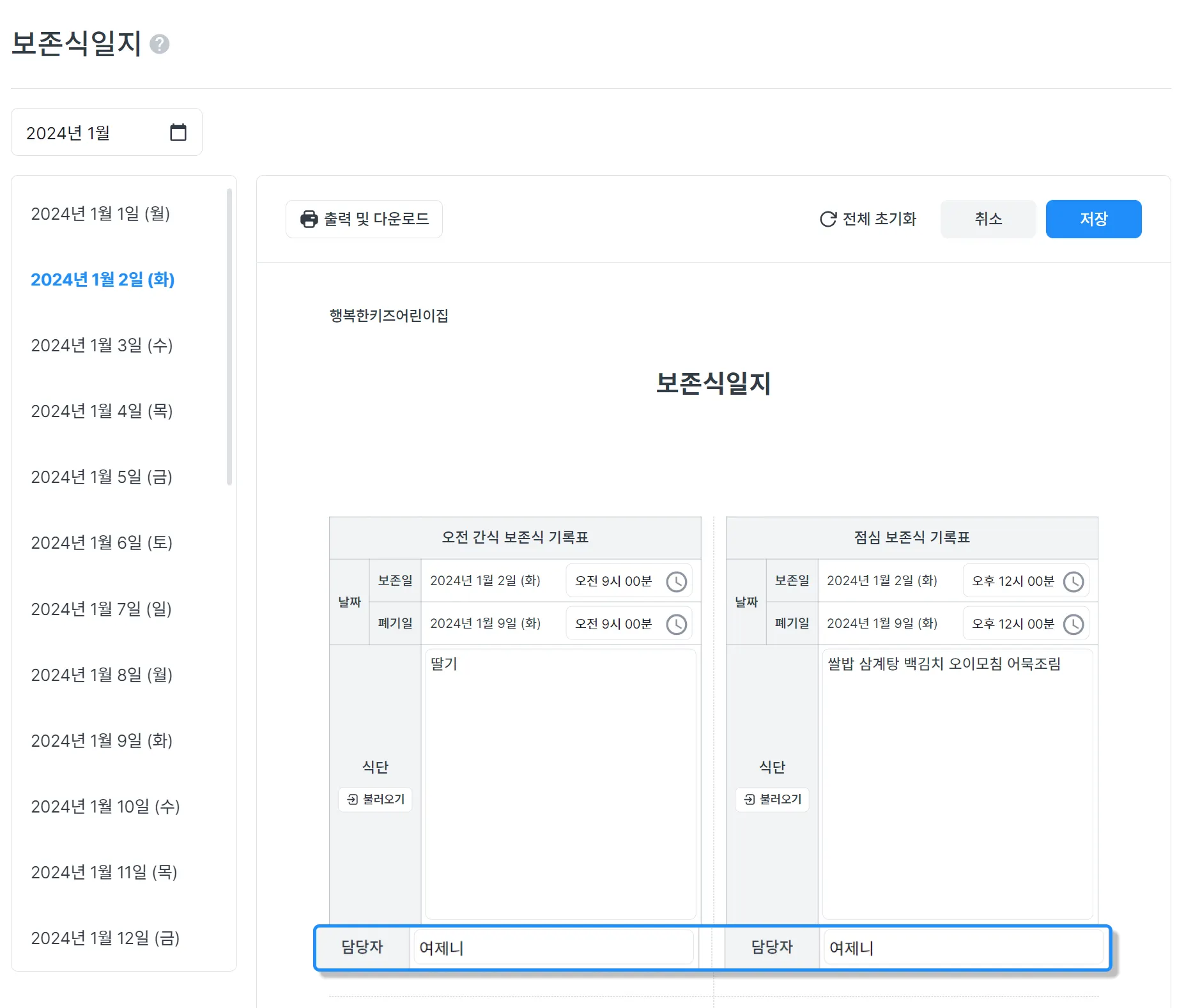Open the 2024년 1월 month selector
This screenshot has width=1177, height=1008.
[x=107, y=132]
